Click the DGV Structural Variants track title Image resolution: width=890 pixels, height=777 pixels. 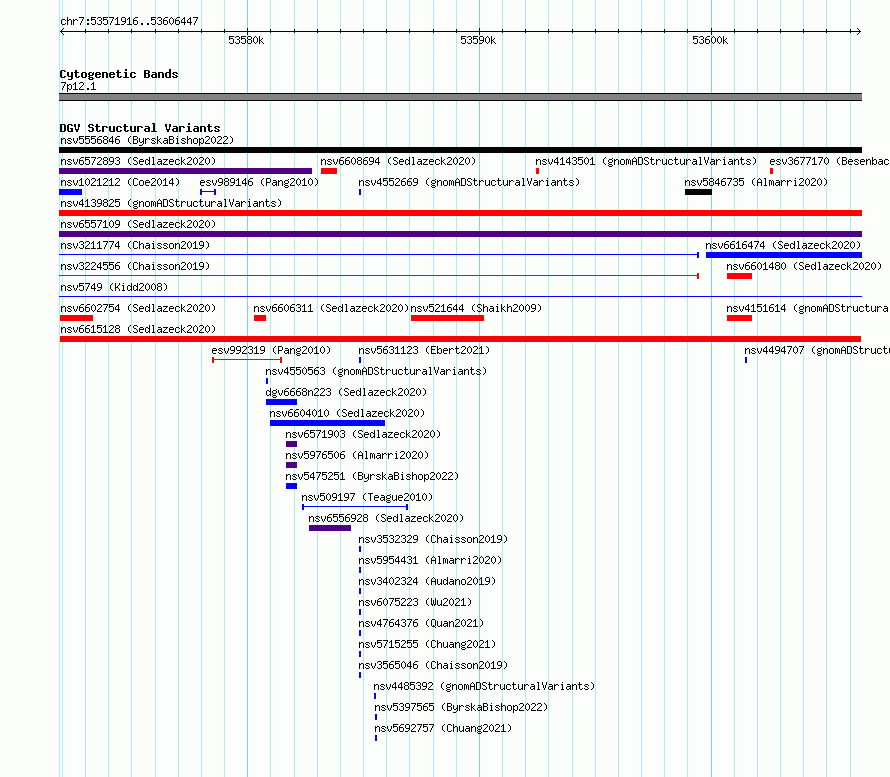pos(140,128)
